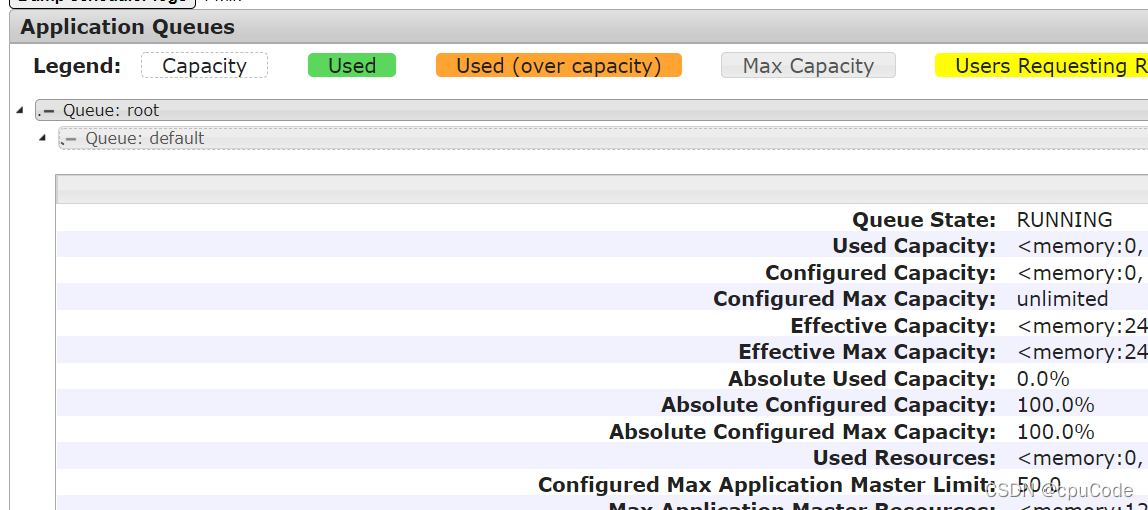
Task: Click the Configured Capacity: label
Action: pos(881,272)
